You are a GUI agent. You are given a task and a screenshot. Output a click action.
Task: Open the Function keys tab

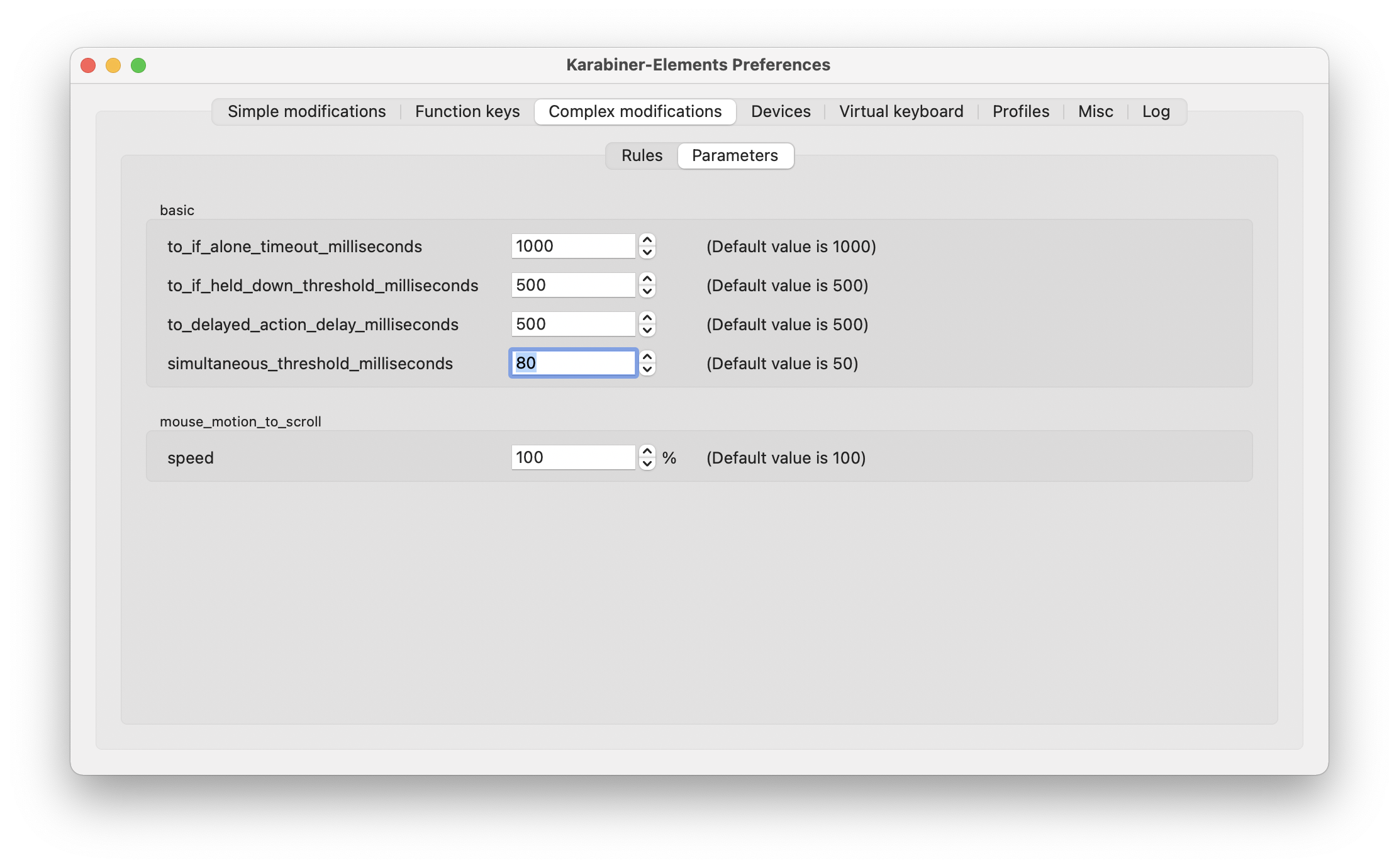coord(467,111)
